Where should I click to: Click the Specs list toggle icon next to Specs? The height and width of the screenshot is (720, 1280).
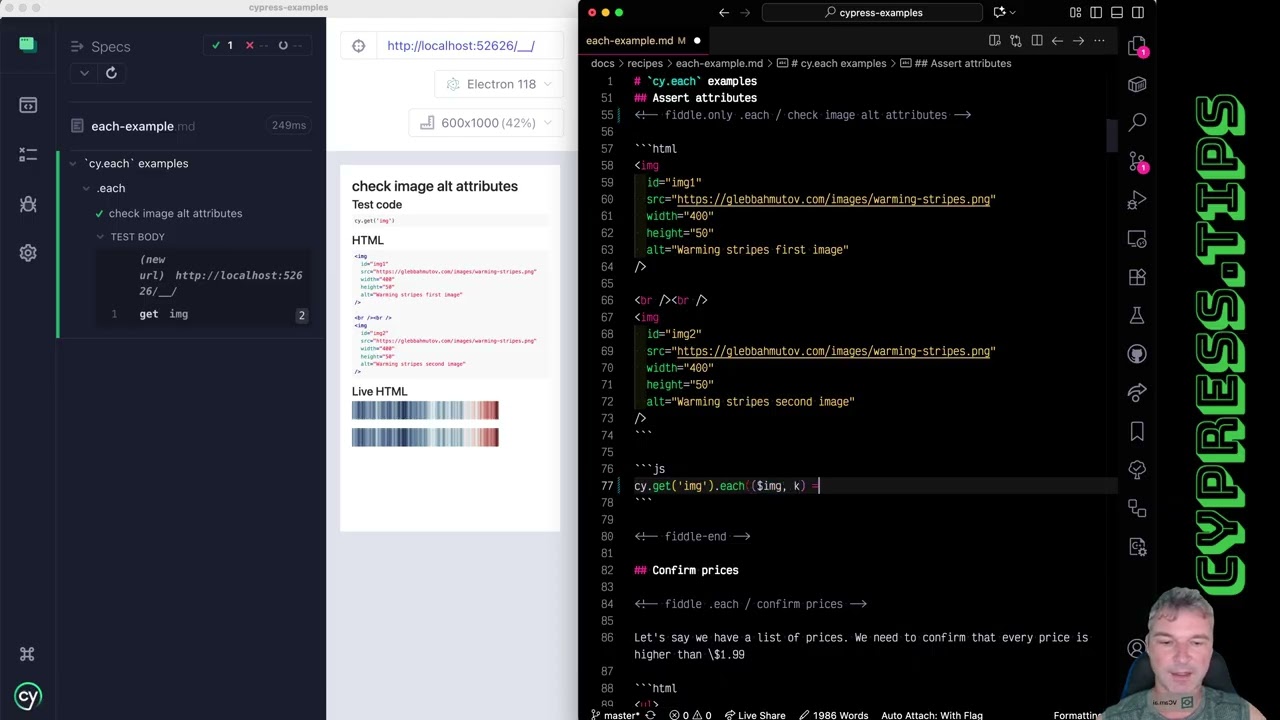(77, 47)
